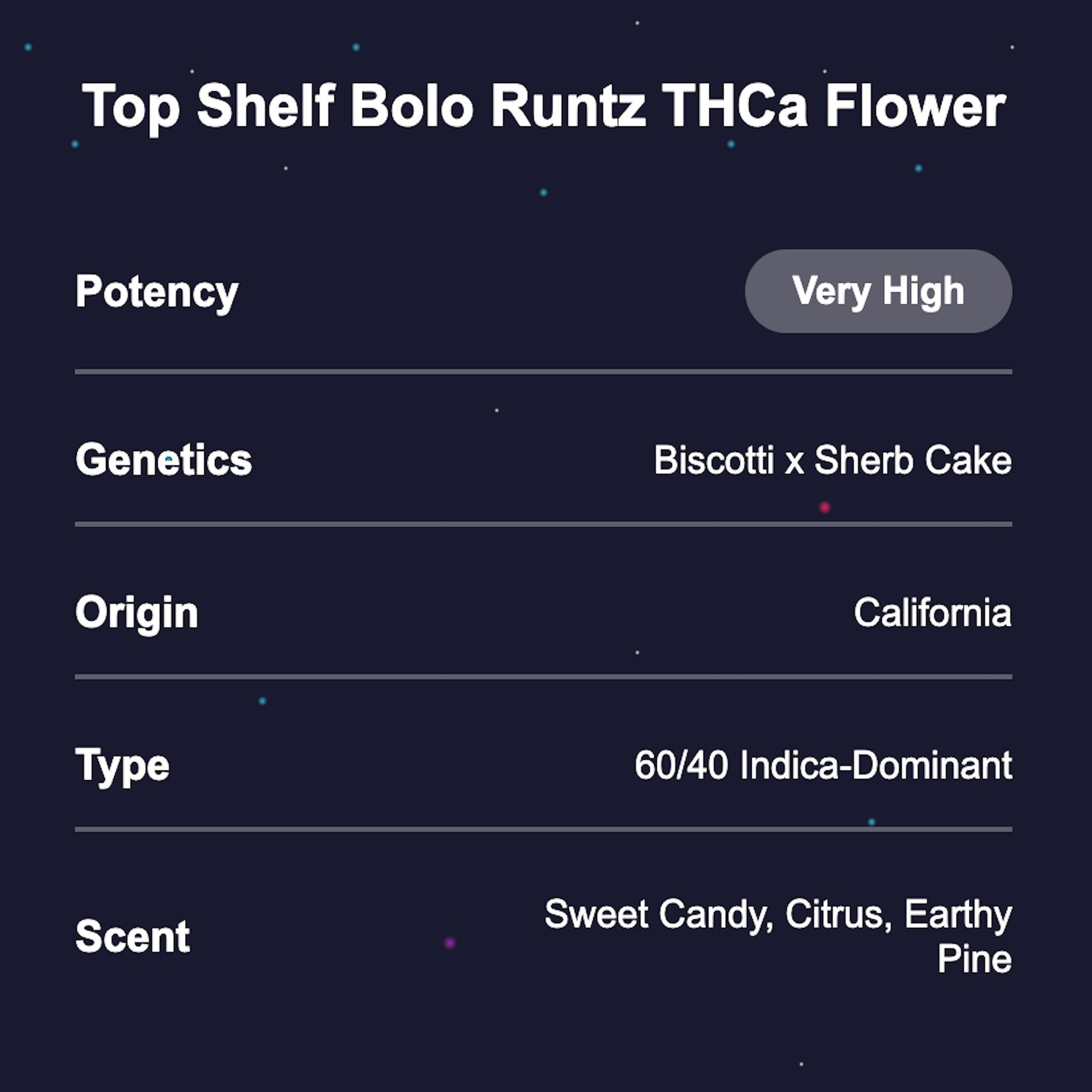The height and width of the screenshot is (1092, 1092).
Task: Click the purple dot beside Scent row
Action: (450, 943)
